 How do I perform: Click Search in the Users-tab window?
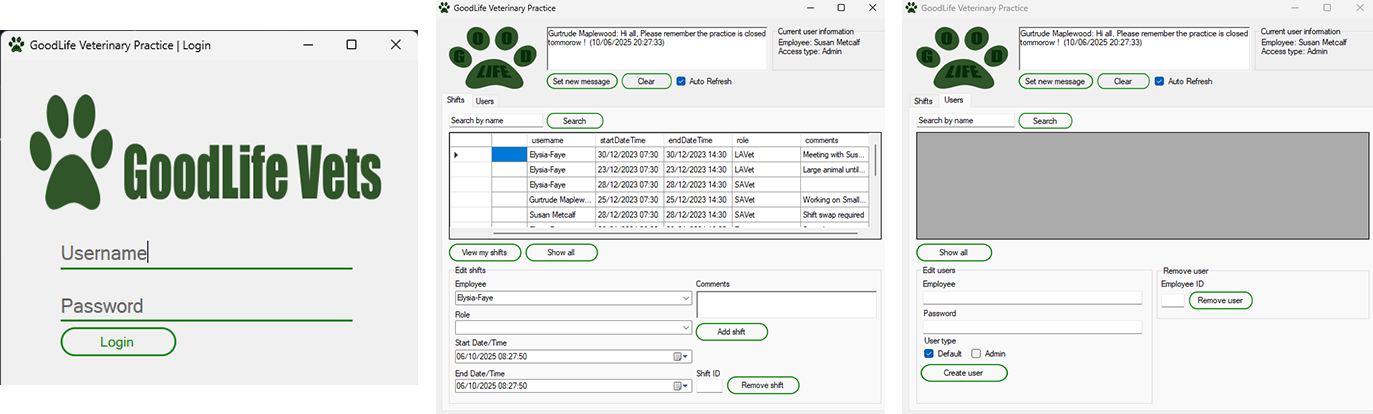pos(1045,121)
